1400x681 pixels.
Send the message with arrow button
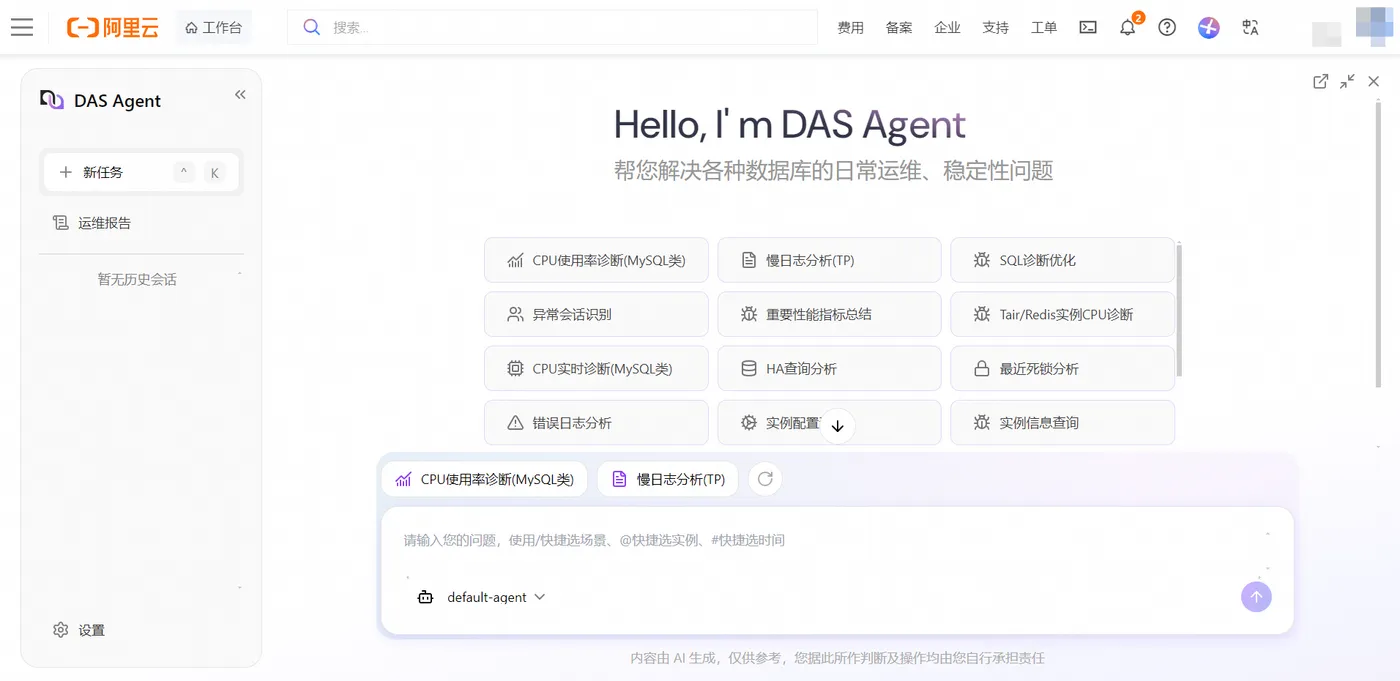1256,597
